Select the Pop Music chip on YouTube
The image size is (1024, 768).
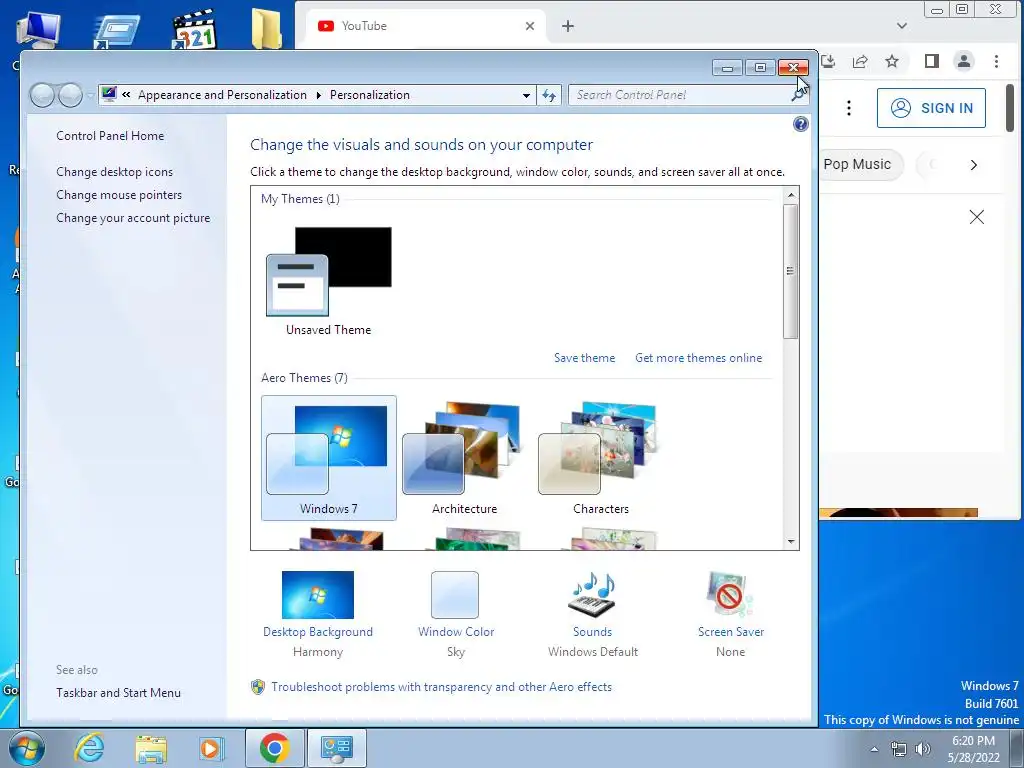tap(861, 165)
